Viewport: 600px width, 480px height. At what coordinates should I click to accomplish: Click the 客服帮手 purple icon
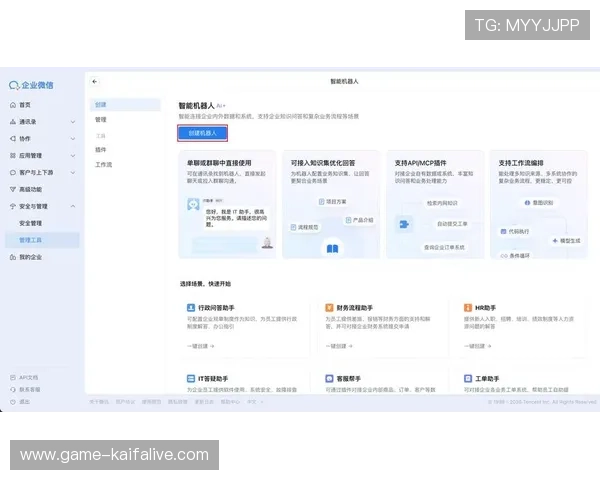point(329,379)
